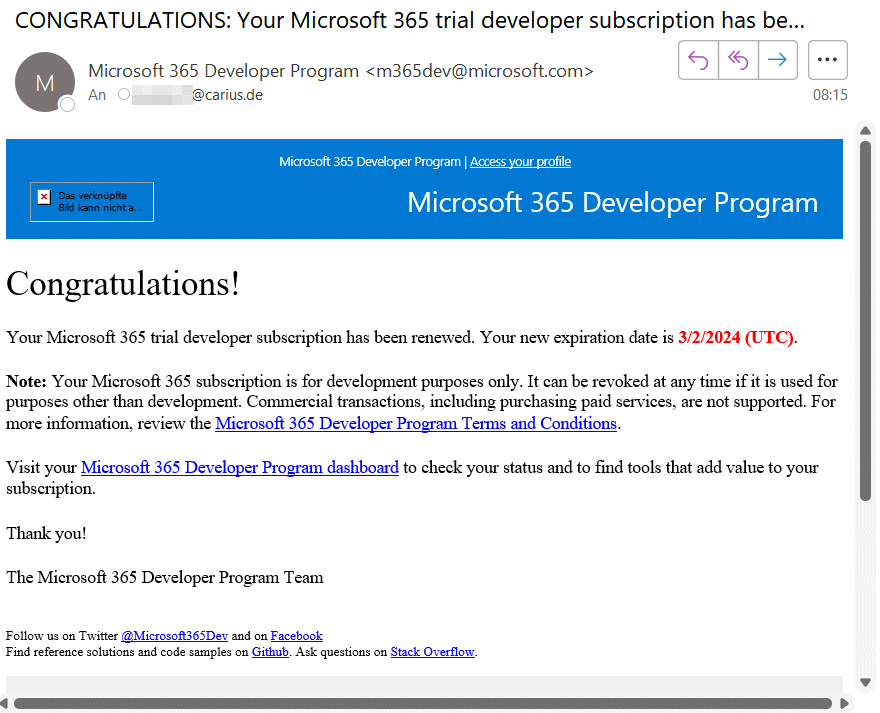The image size is (880, 713).
Task: Click the email subject line starting CONGRATULATIONS
Action: pyautogui.click(x=410, y=20)
